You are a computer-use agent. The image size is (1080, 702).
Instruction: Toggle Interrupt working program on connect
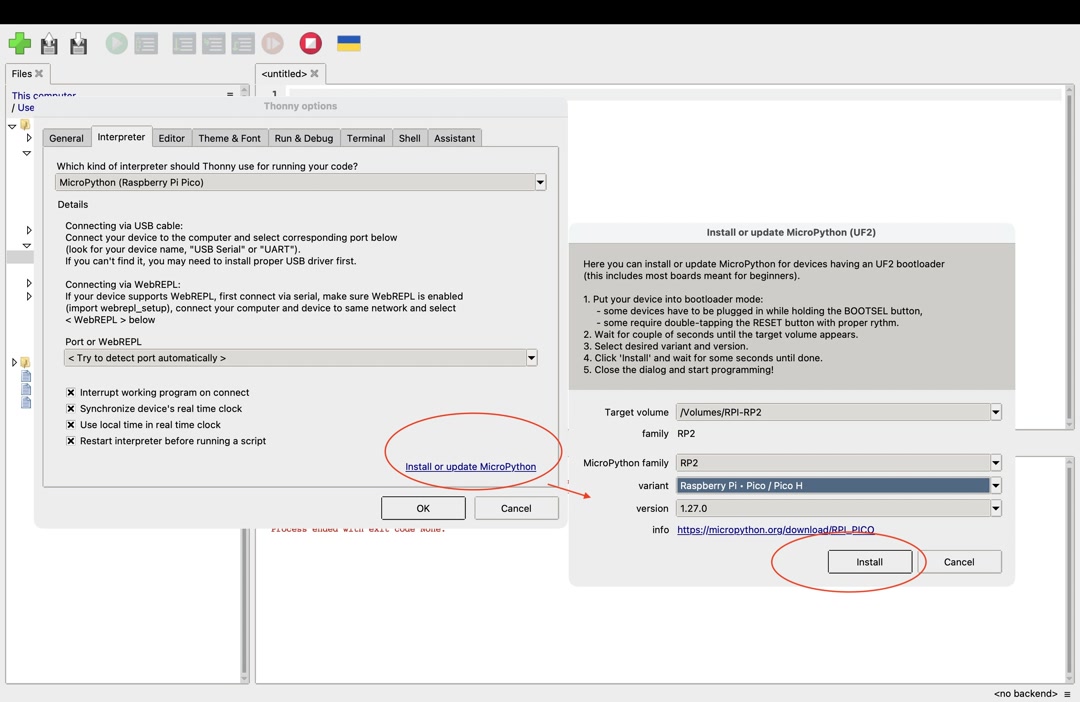point(70,392)
